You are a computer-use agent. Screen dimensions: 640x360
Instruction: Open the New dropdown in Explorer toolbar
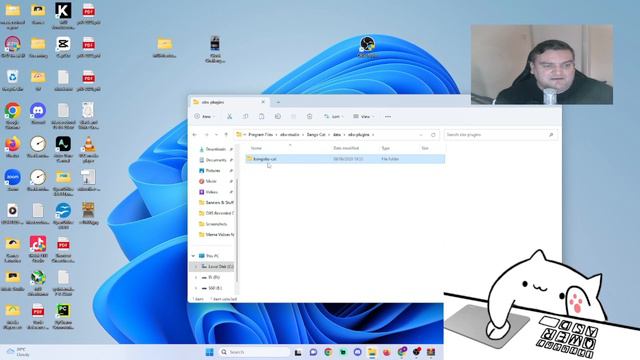[204, 116]
